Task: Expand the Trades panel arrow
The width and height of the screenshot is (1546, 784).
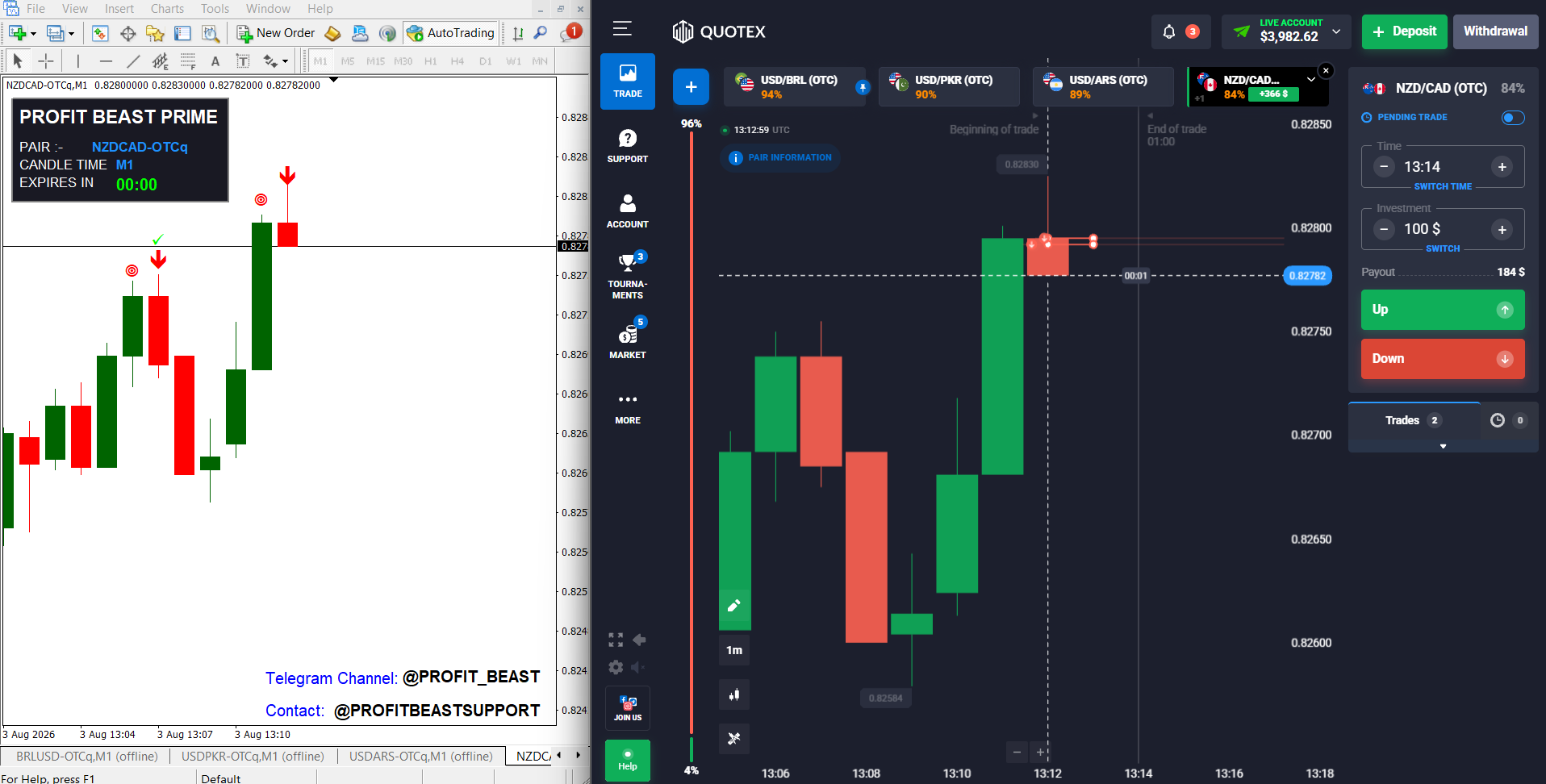Action: coord(1443,446)
